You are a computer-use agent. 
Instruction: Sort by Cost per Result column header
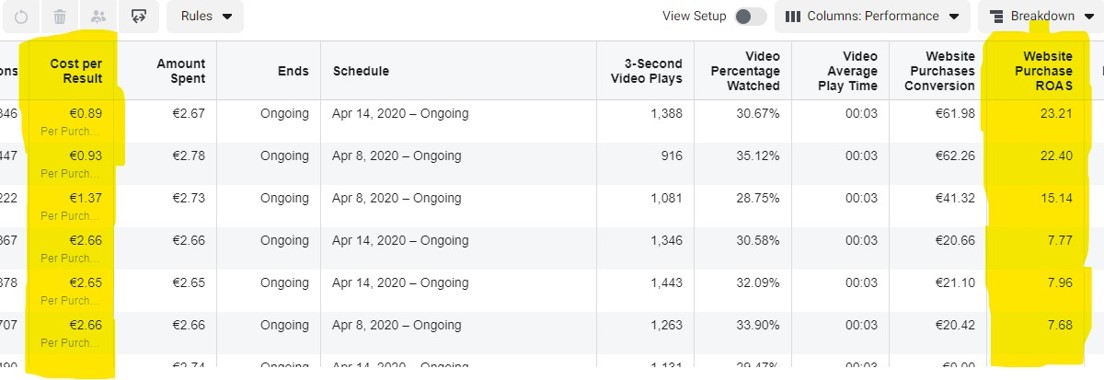point(76,71)
